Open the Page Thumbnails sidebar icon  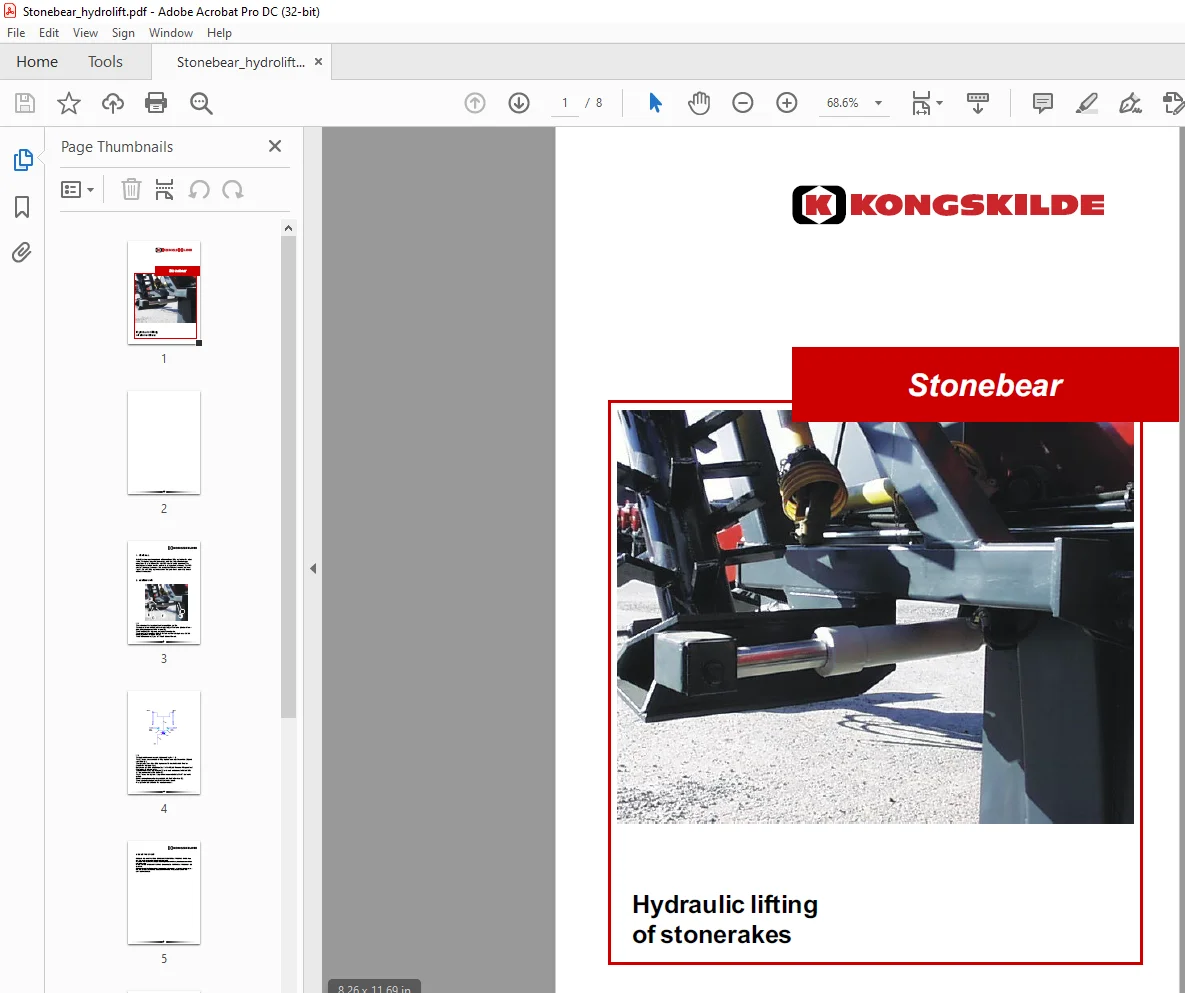[x=23, y=160]
